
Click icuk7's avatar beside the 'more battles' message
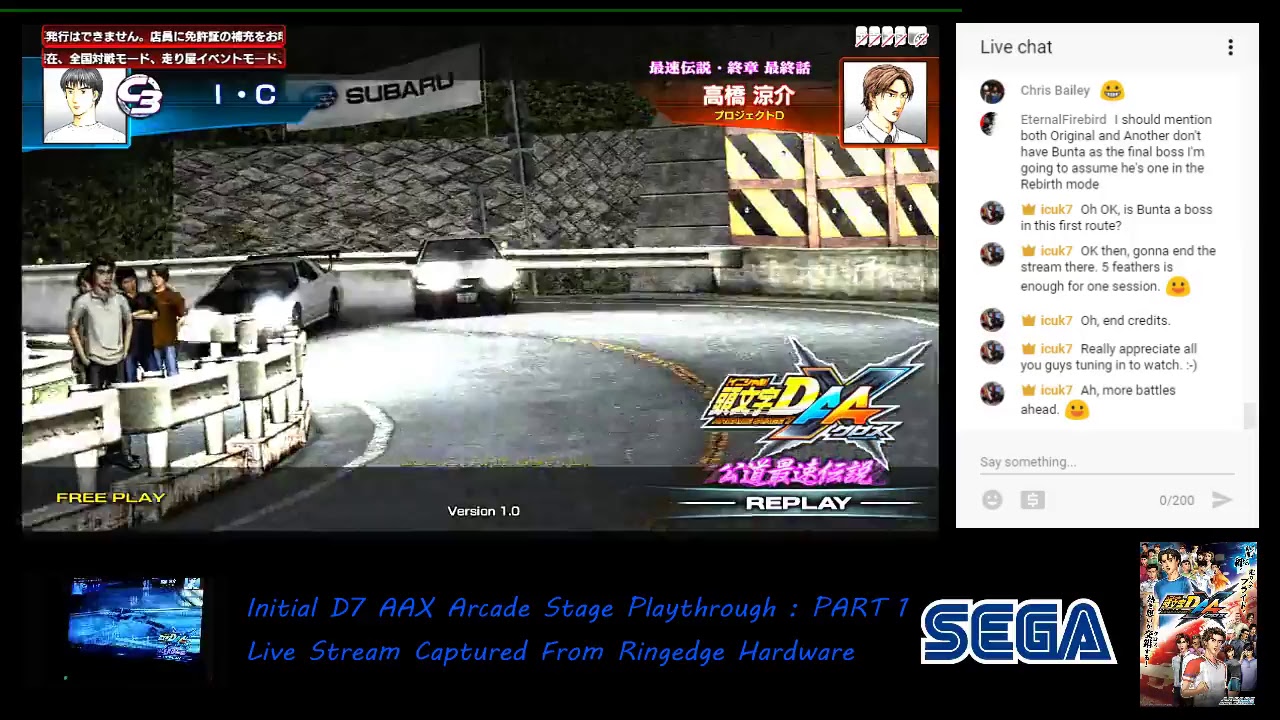[992, 393]
